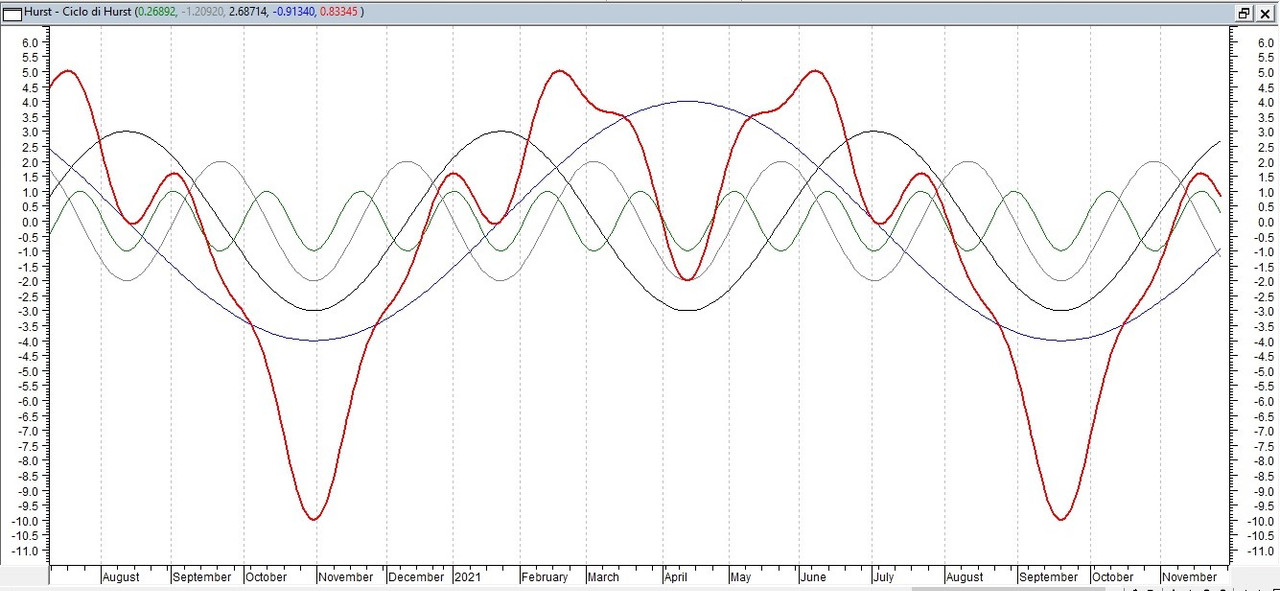This screenshot has width=1280, height=591.
Task: Click the 0.0 label on left axis
Action: point(30,222)
